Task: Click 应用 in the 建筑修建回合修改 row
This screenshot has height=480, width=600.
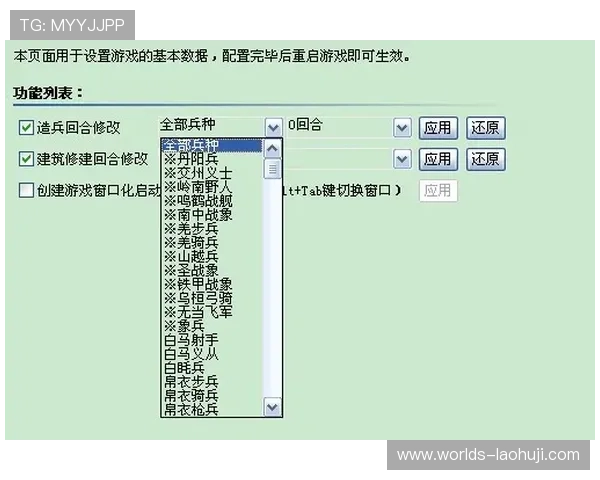Action: point(438,159)
